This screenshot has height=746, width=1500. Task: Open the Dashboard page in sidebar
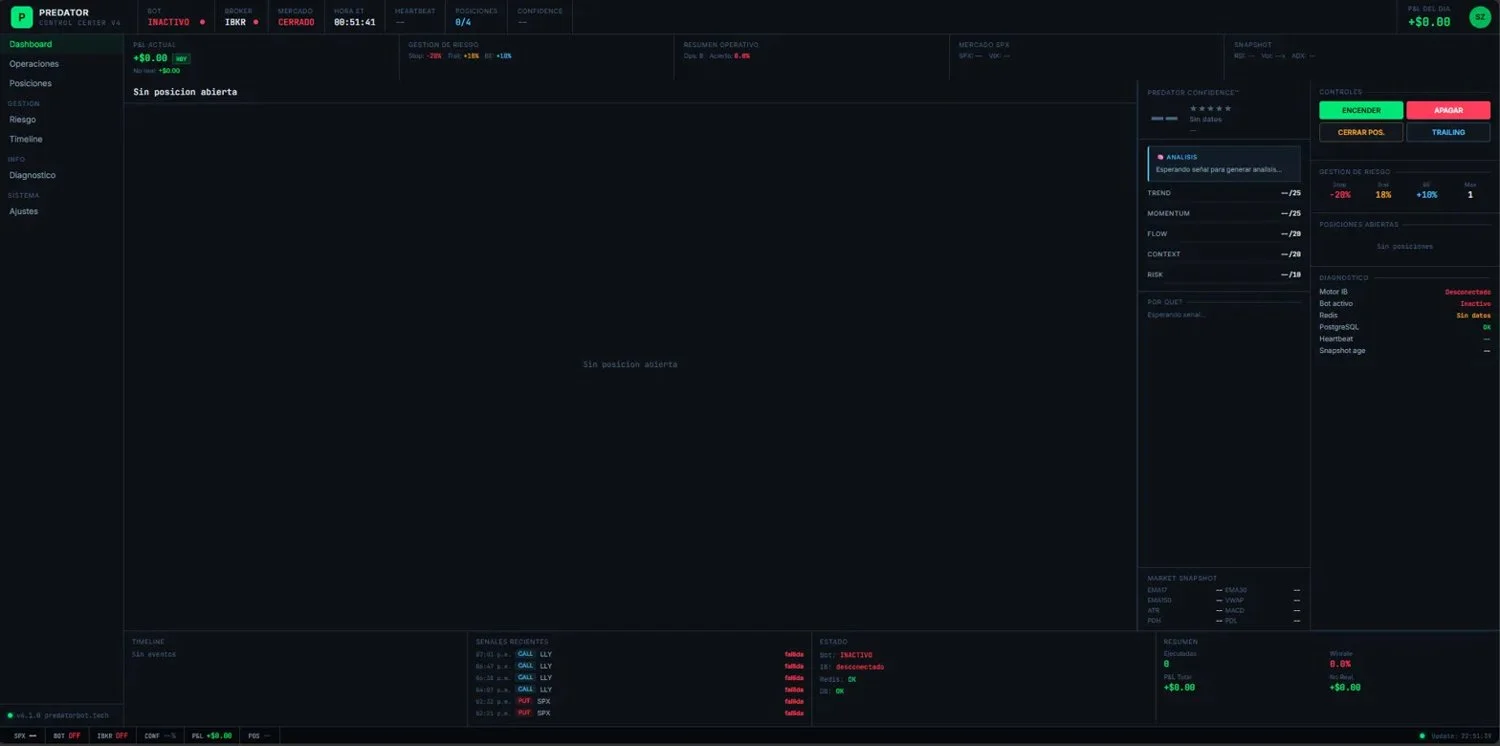pyautogui.click(x=62, y=44)
